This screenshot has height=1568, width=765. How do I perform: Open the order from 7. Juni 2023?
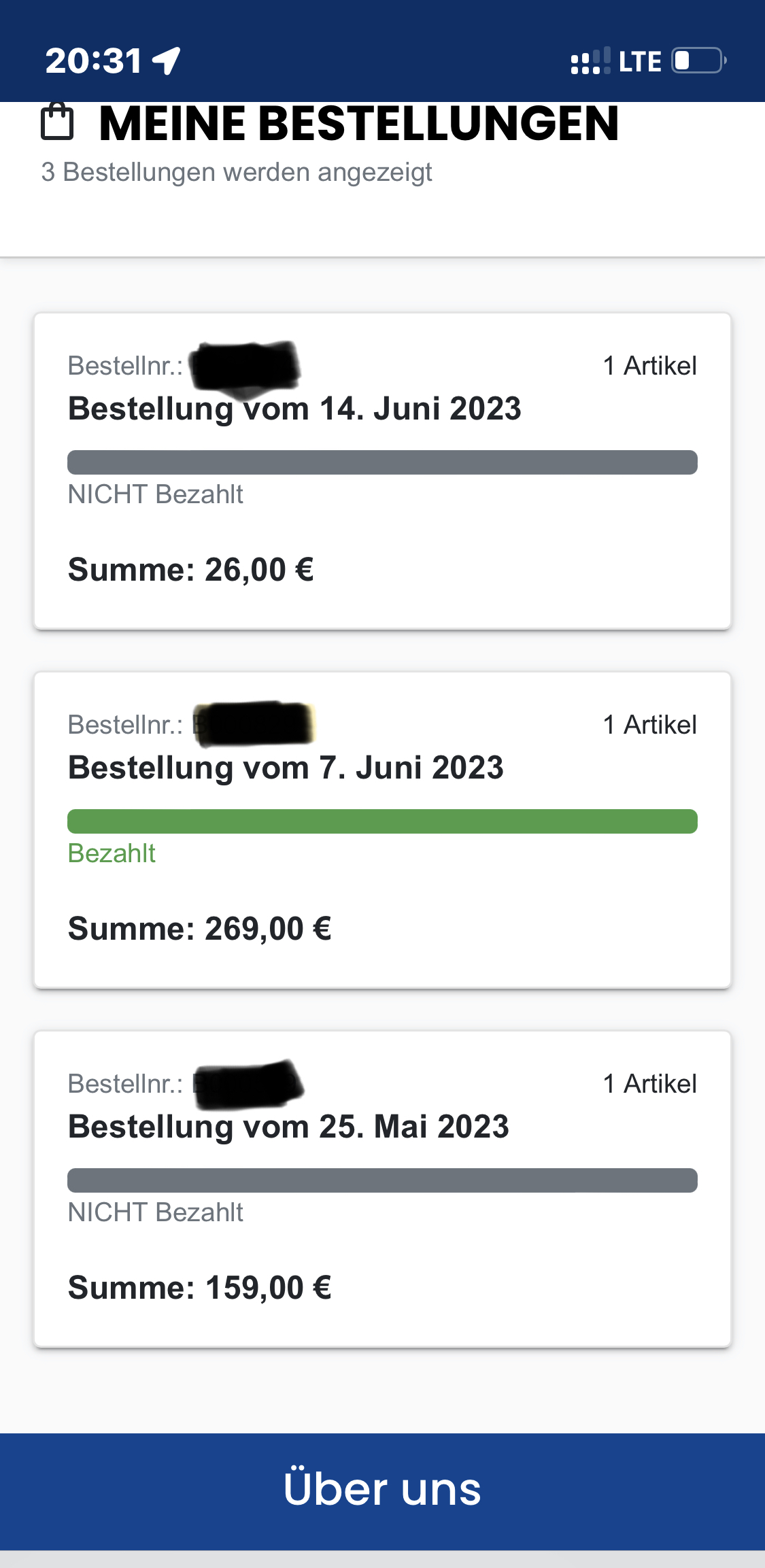point(286,768)
